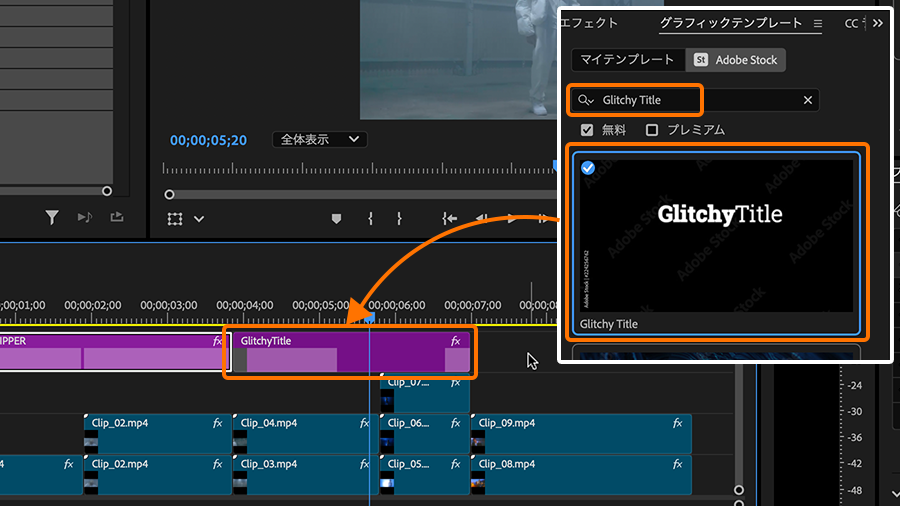
Task: Click 00;00;07;00 on timeline ruler
Action: point(472,305)
